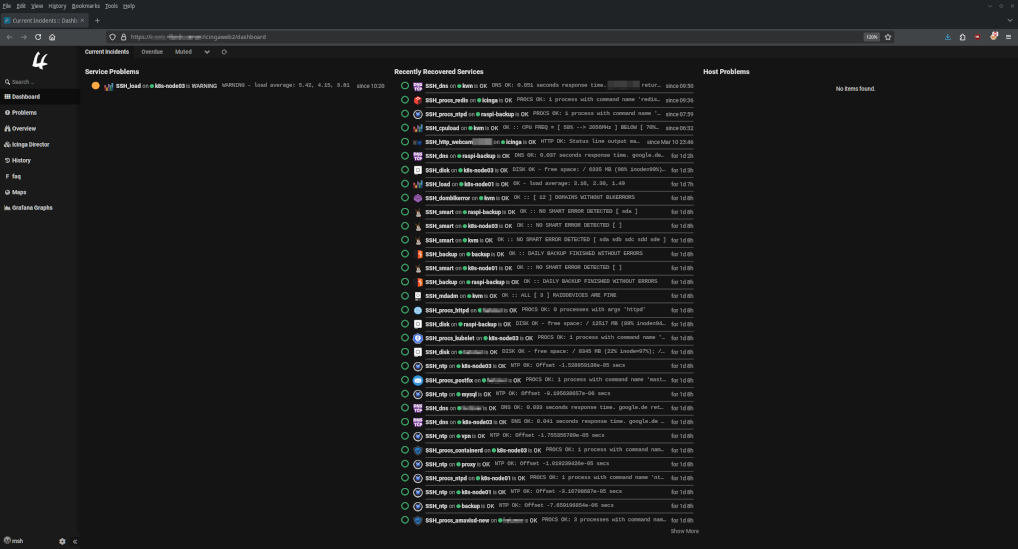Image resolution: width=1018 pixels, height=549 pixels.
Task: Click the refresh icon next to dashboard tabs
Action: click(x=224, y=51)
